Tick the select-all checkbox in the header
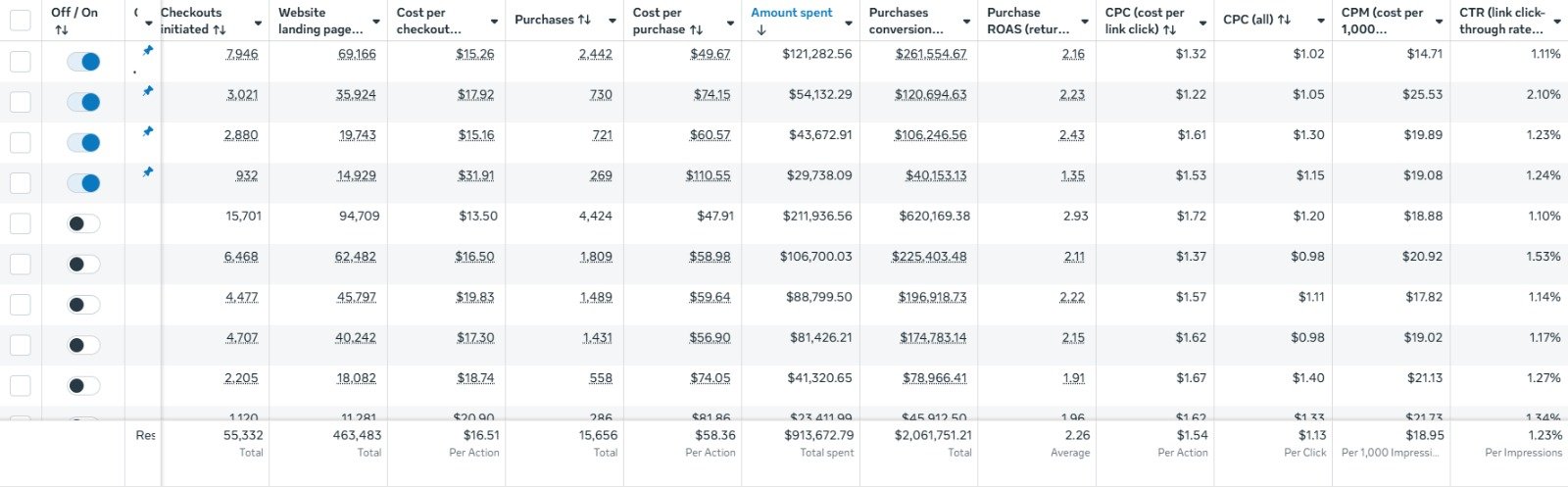This screenshot has width=1568, height=487. [x=20, y=21]
